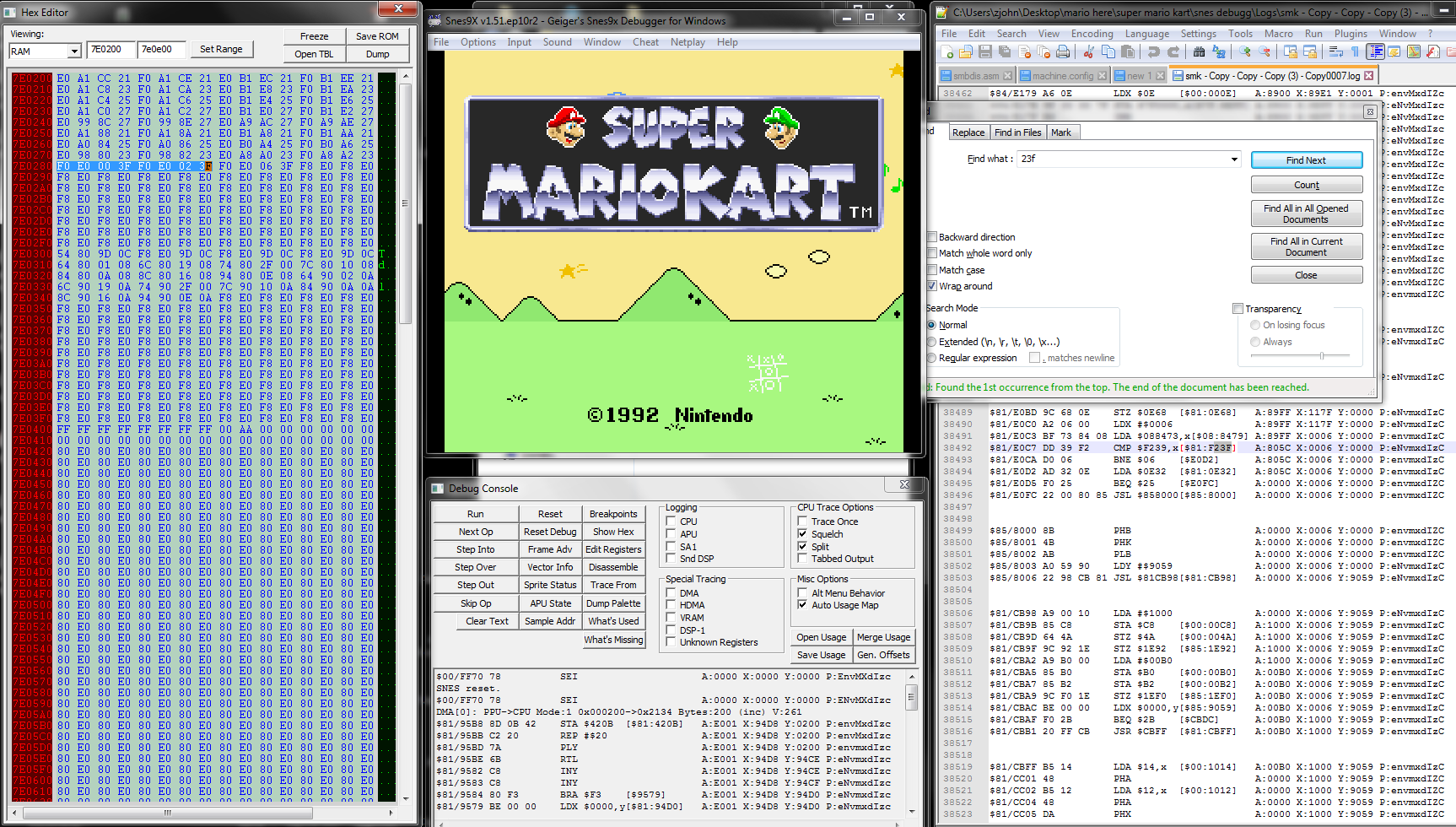The width and height of the screenshot is (1456, 827).
Task: Click Gen. Offsets button in Debug Console
Action: coord(883,655)
